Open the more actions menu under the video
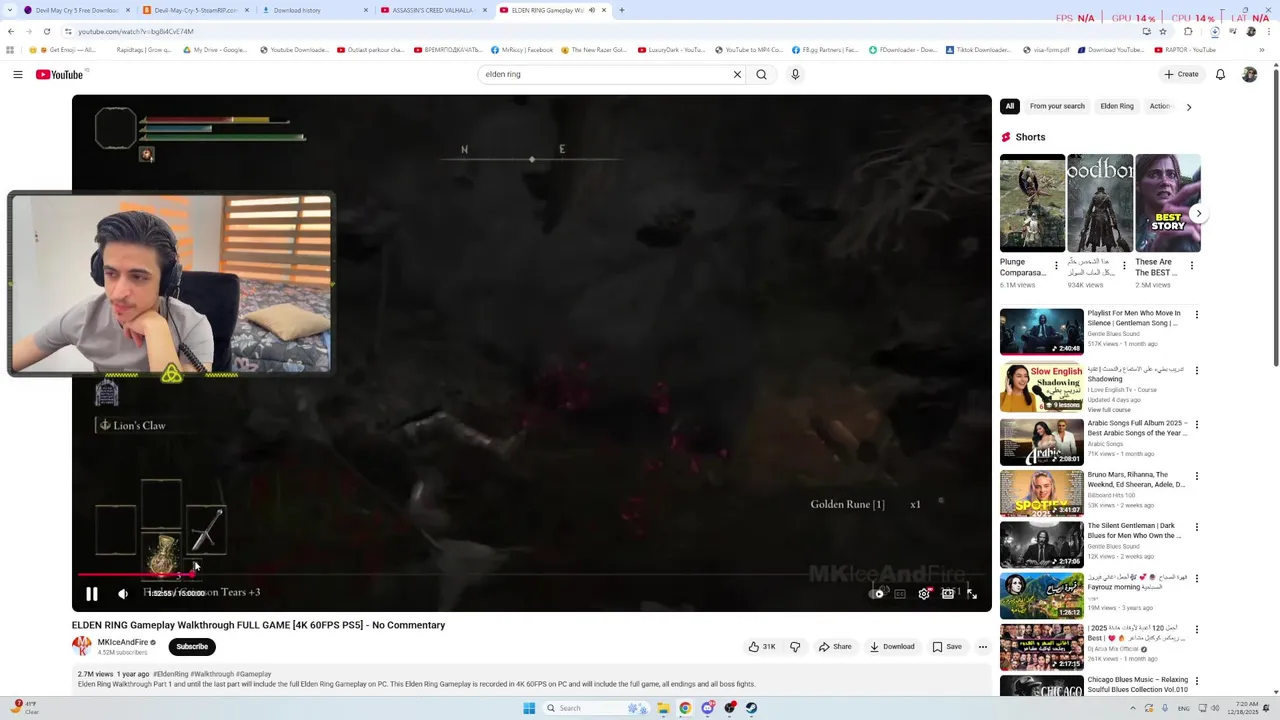 click(982, 647)
